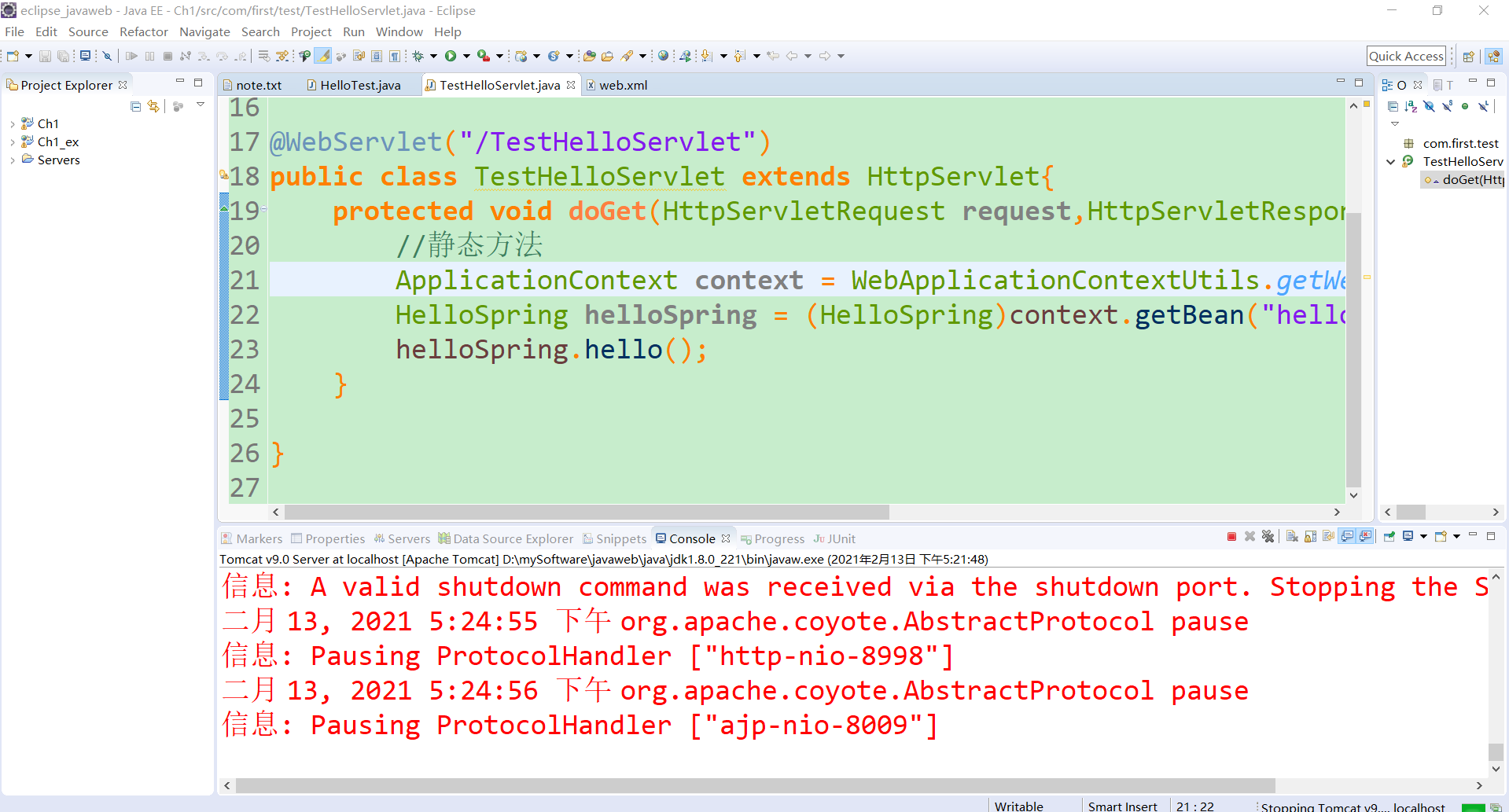1509x812 pixels.
Task: Select the Terminate icon in Console toolbar
Action: (x=1231, y=537)
